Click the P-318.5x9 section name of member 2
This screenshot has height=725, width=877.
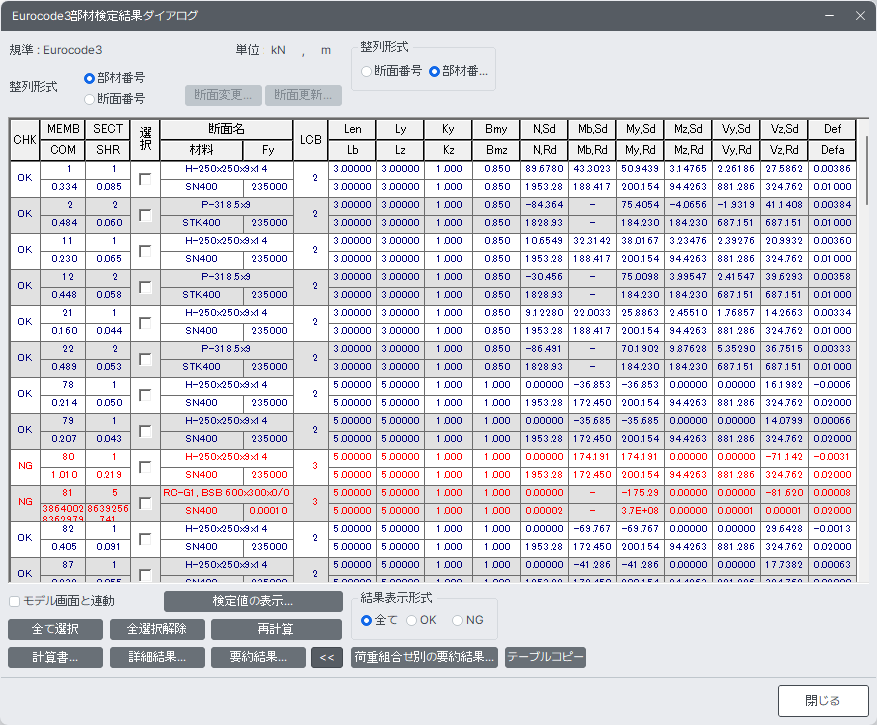pyautogui.click(x=227, y=205)
